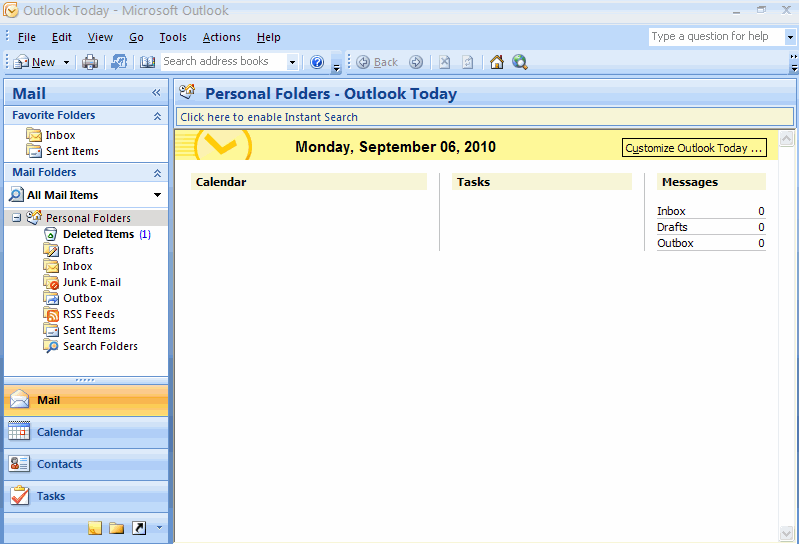Expand Web toolbar options at far right
The width and height of the screenshot is (800, 550).
pyautogui.click(x=793, y=62)
